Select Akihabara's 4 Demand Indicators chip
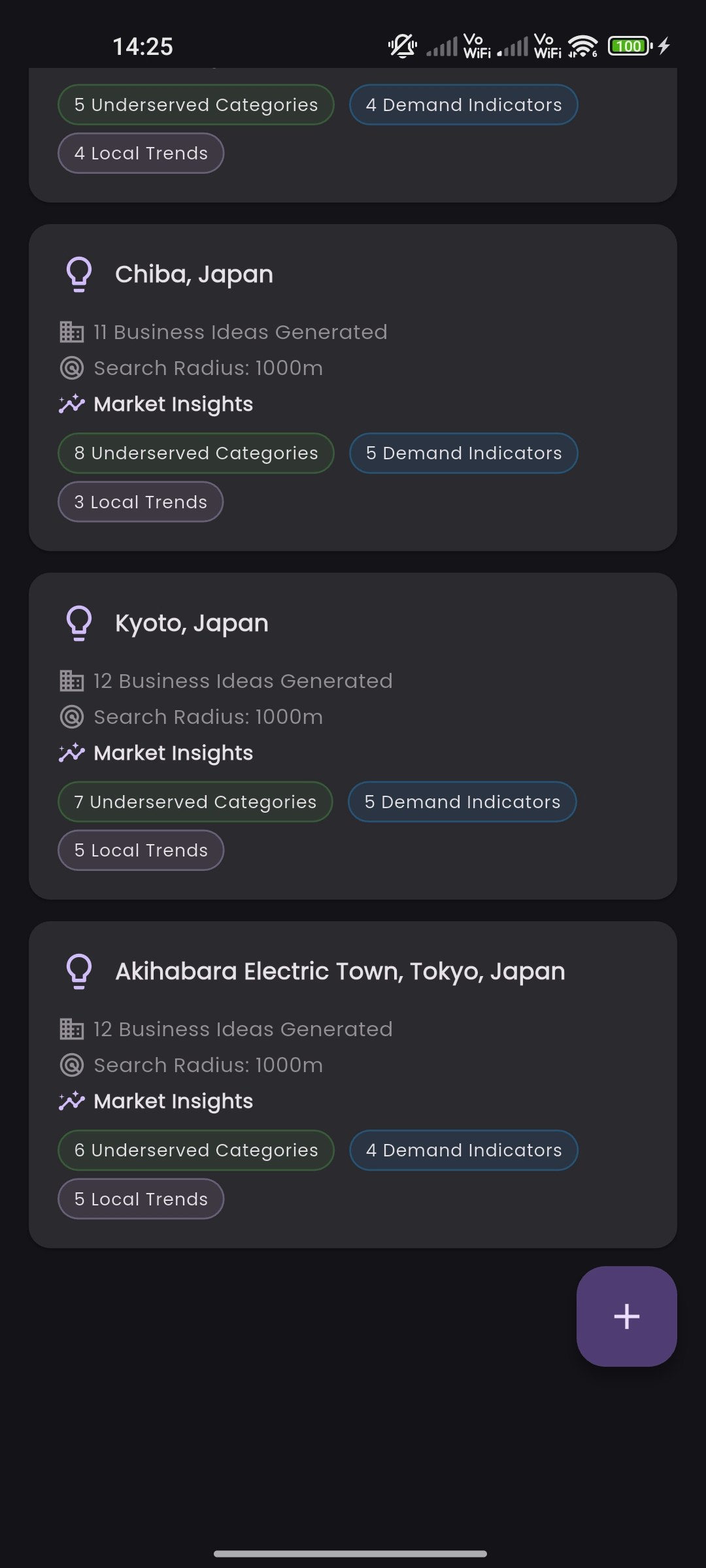 [x=463, y=1150]
